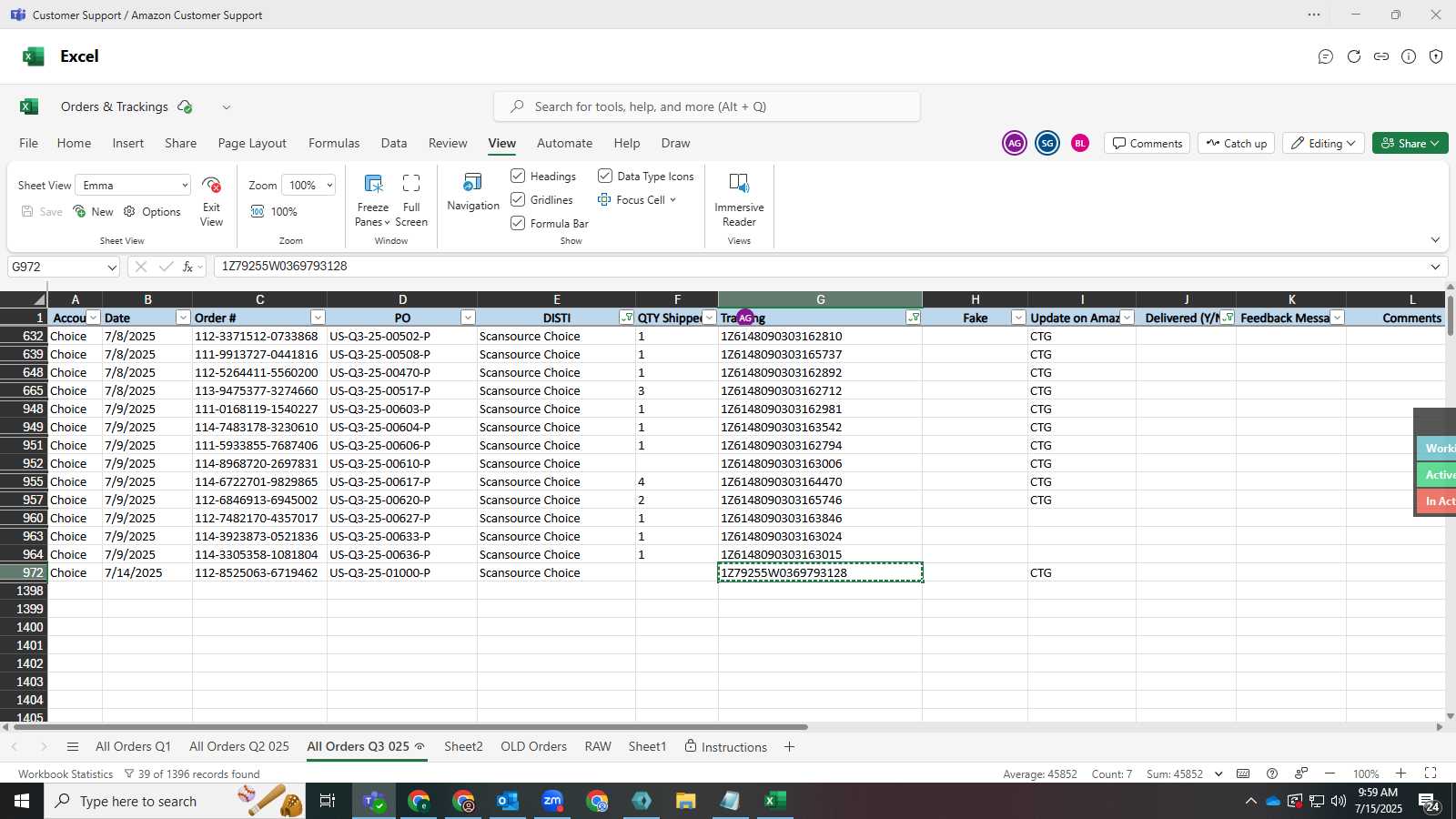Image resolution: width=1456 pixels, height=819 pixels.
Task: Open the Order # column filter
Action: [x=318, y=318]
